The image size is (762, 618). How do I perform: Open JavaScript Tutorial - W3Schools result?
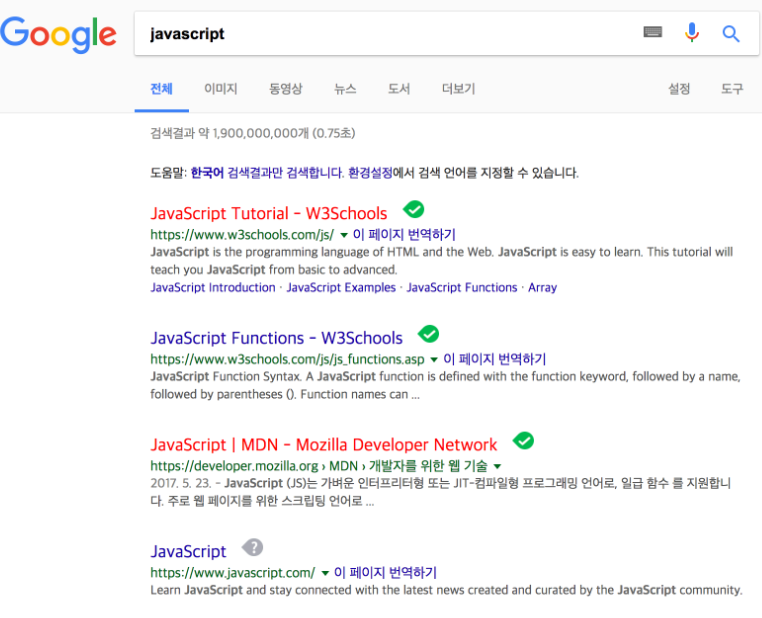click(x=268, y=213)
